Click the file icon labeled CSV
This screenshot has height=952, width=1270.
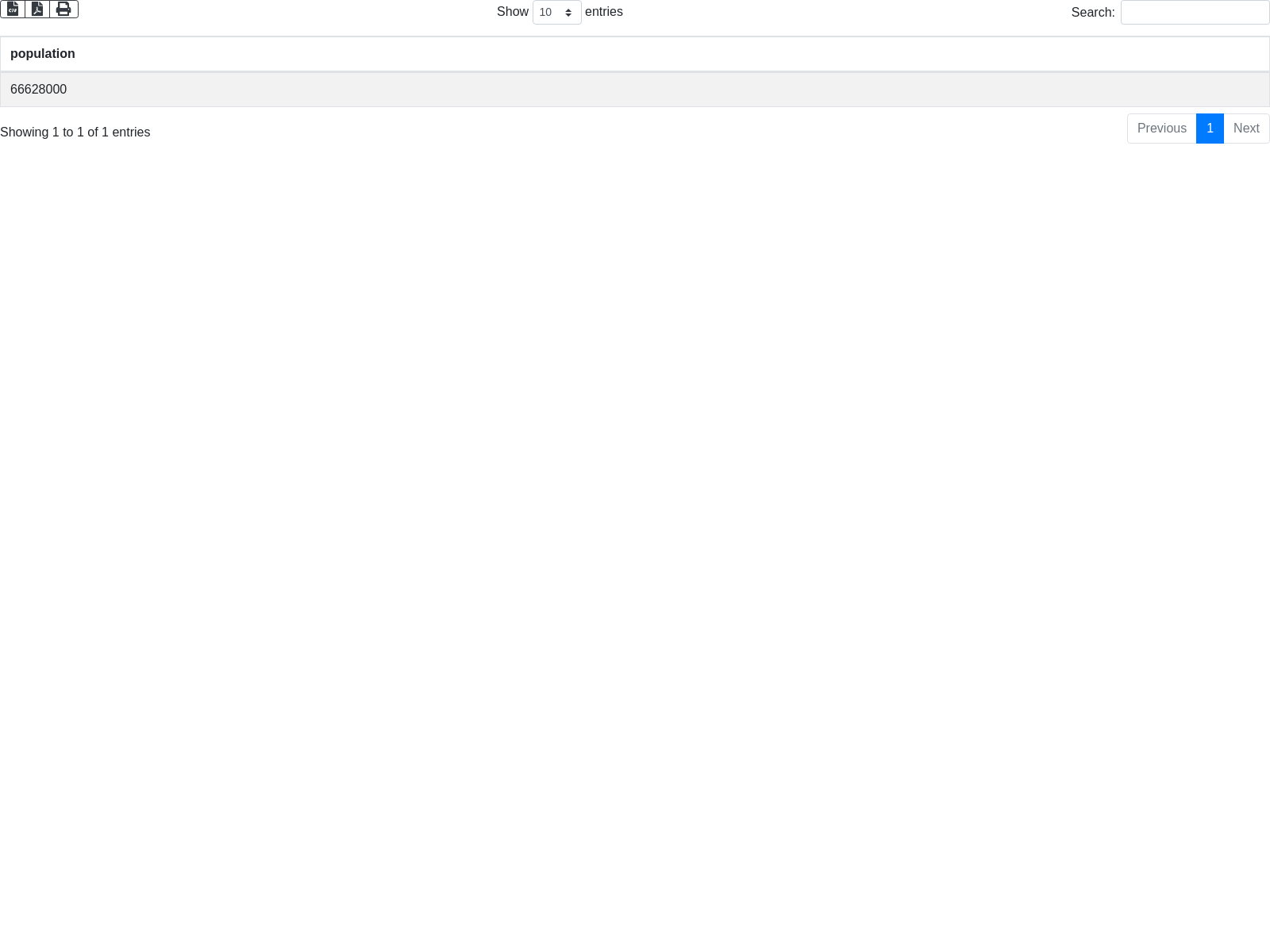(13, 9)
